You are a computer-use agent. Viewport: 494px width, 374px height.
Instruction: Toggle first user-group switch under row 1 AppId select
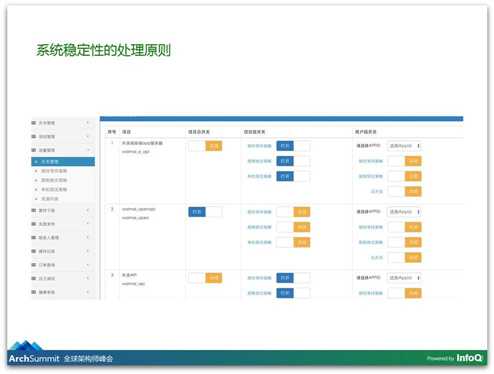tap(405, 161)
